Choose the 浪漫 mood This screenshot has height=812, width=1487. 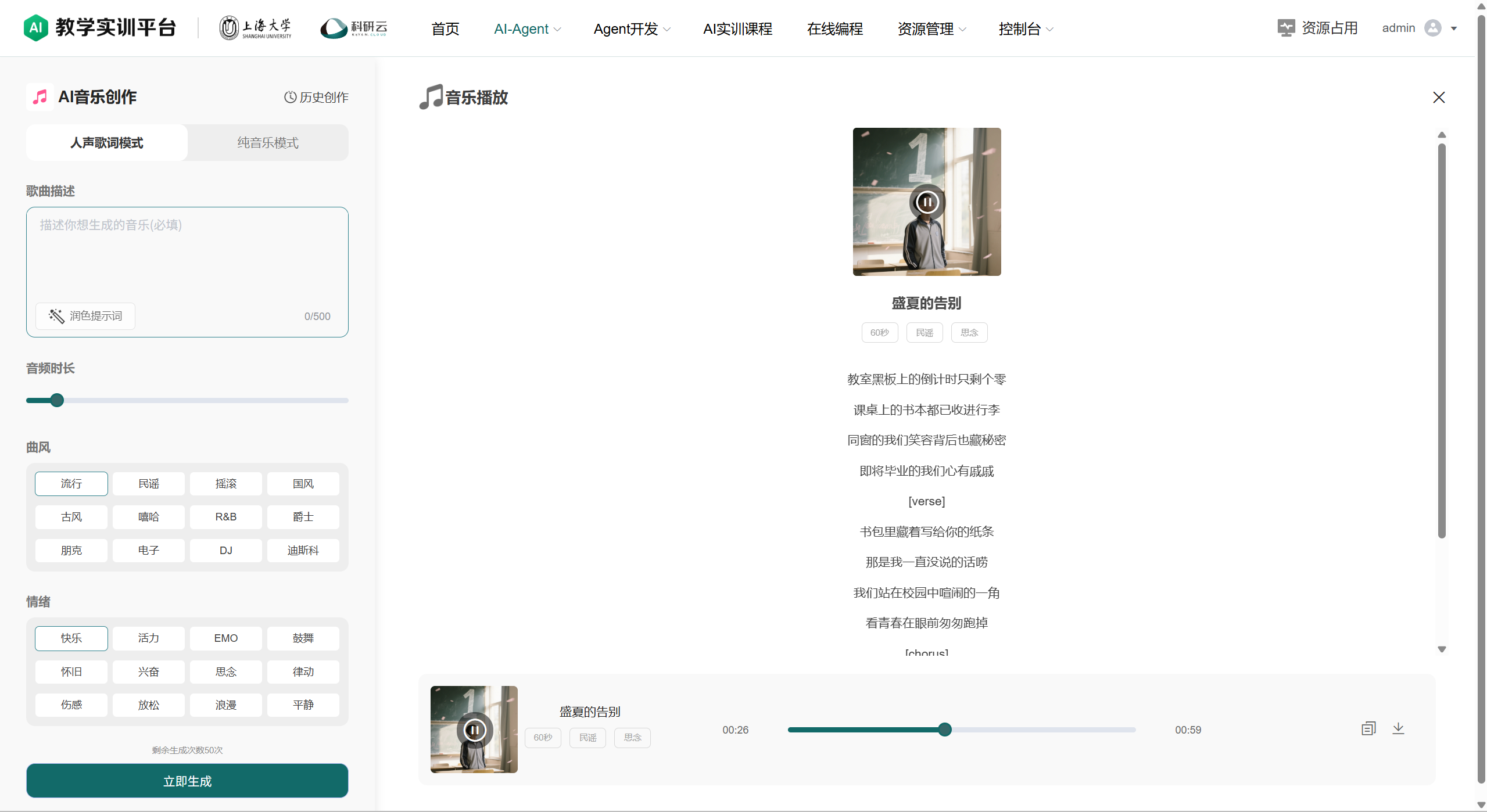[226, 705]
